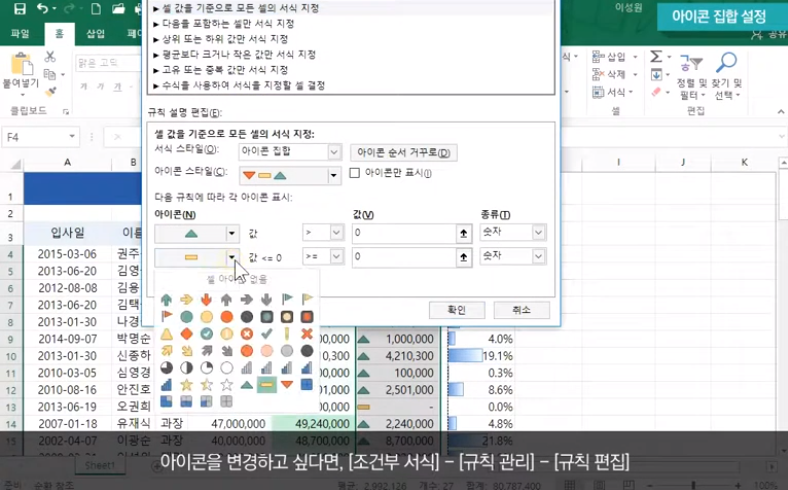Pick the yellow exclamation mark icon

pos(287,334)
